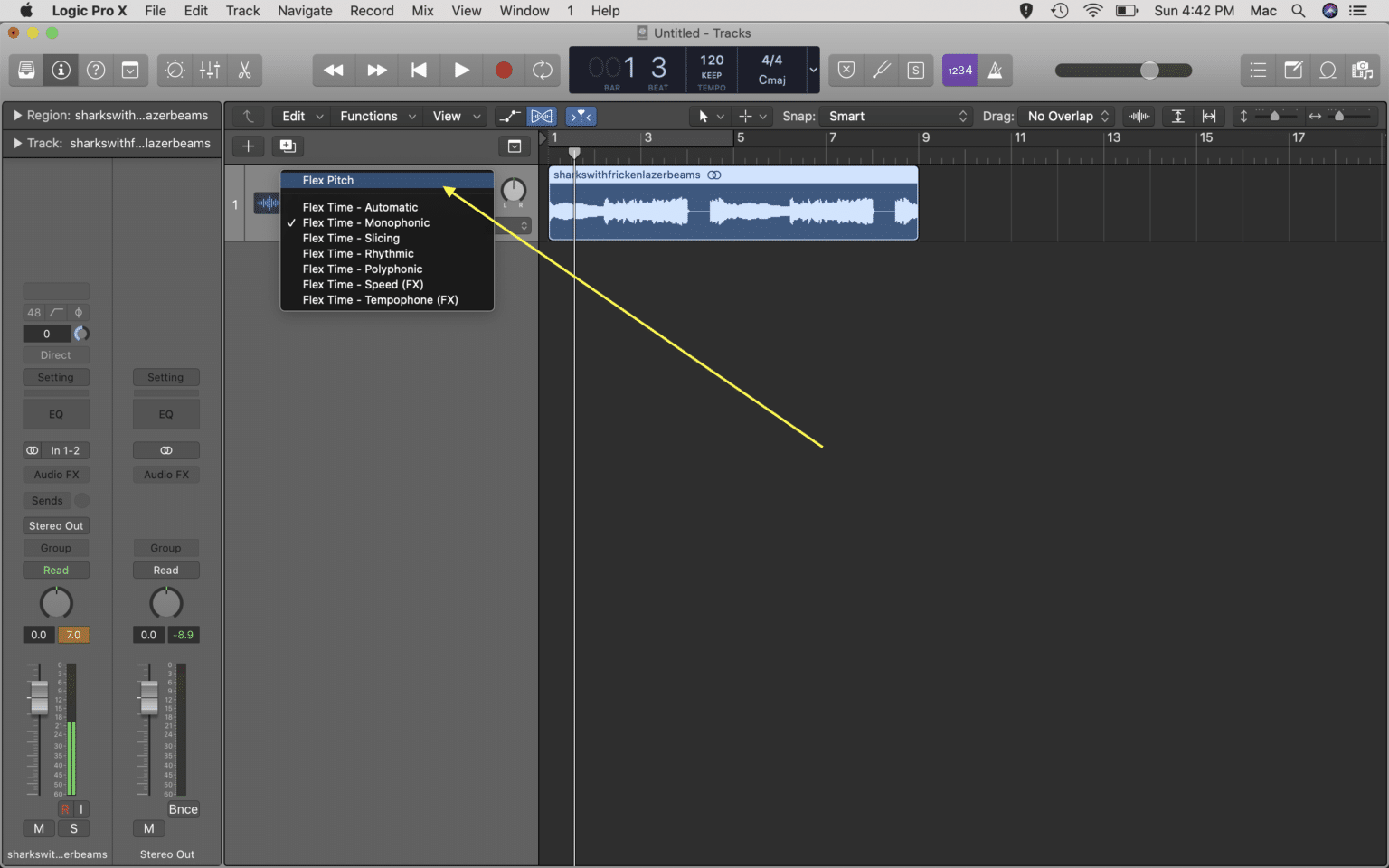
Task: Open the List Editors icon
Action: (x=1258, y=70)
